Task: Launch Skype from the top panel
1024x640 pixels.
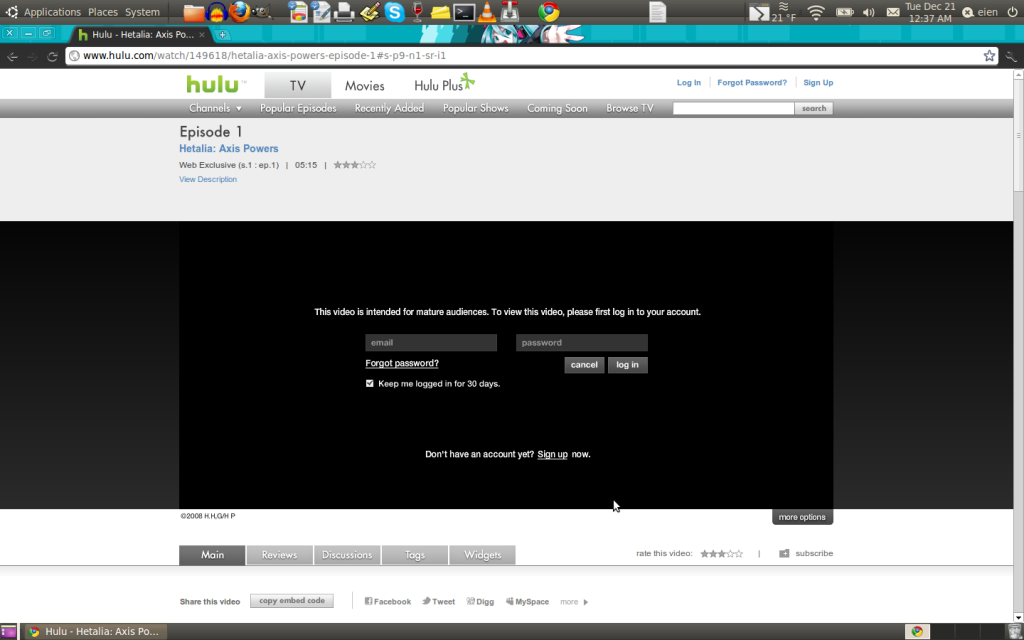Action: [x=394, y=12]
